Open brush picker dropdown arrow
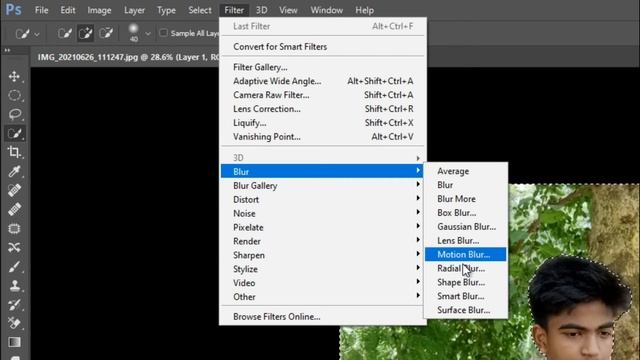Screen dimensions: 640x360 [148, 34]
